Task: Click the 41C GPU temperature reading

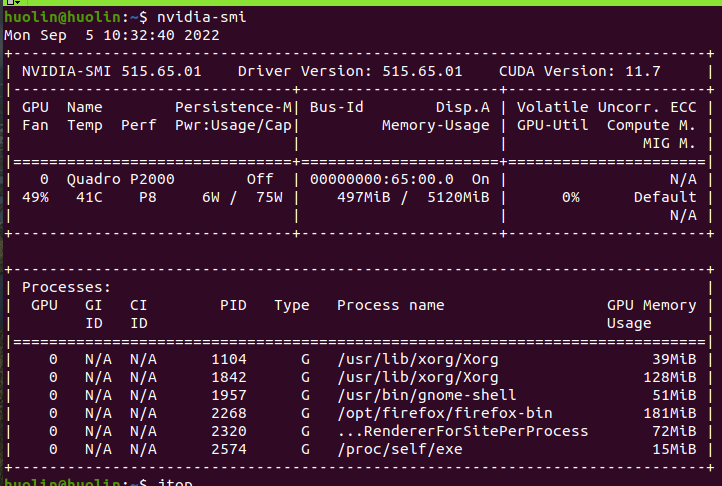Action: 82,197
